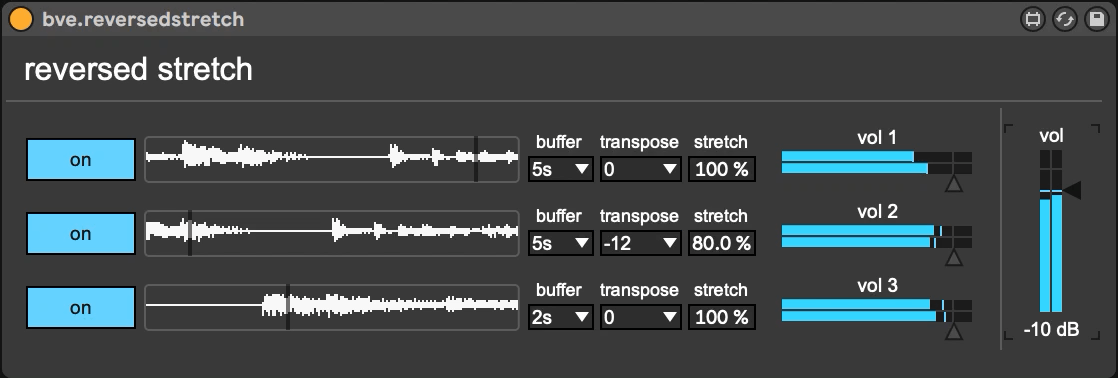Click the vol 1 triangle slider handle

953,184
